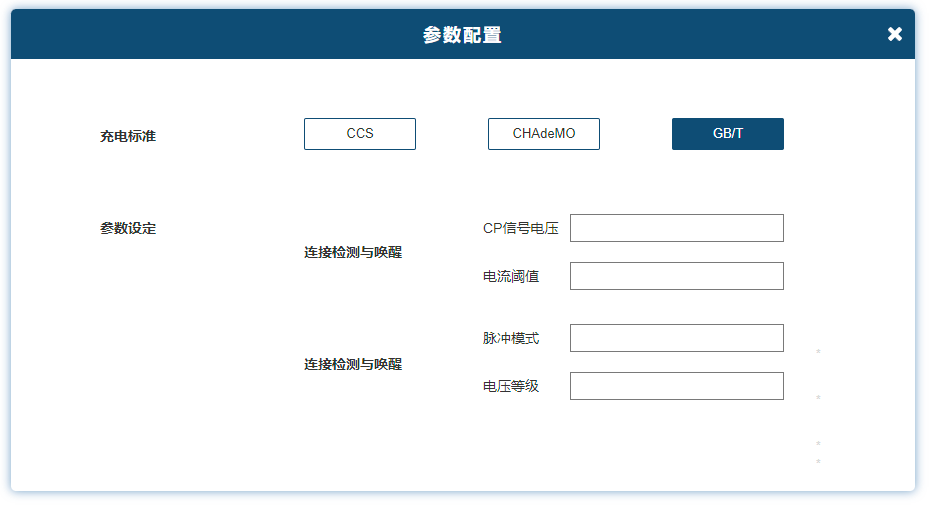Choose the CHAdeMO charging standard
Screen dimensions: 933x508
click(544, 134)
